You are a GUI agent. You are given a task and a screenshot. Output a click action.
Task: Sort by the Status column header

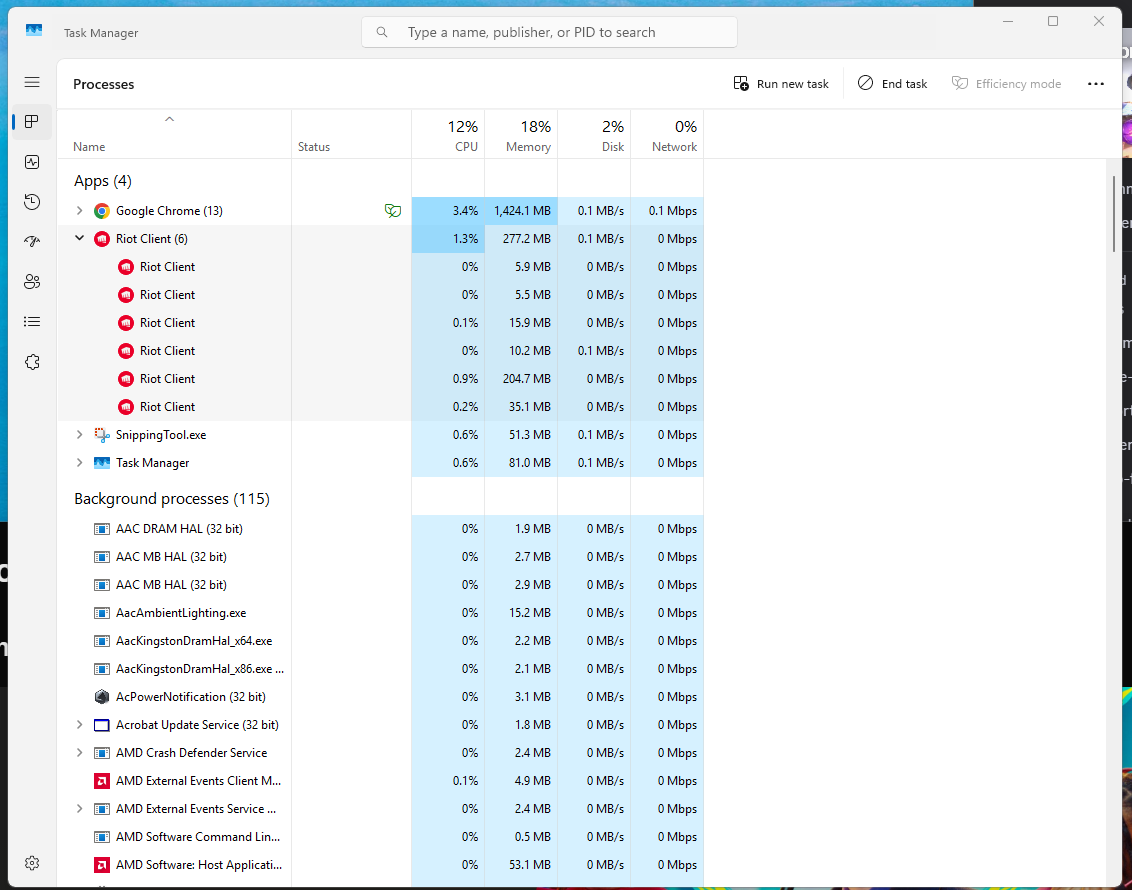[x=352, y=134]
